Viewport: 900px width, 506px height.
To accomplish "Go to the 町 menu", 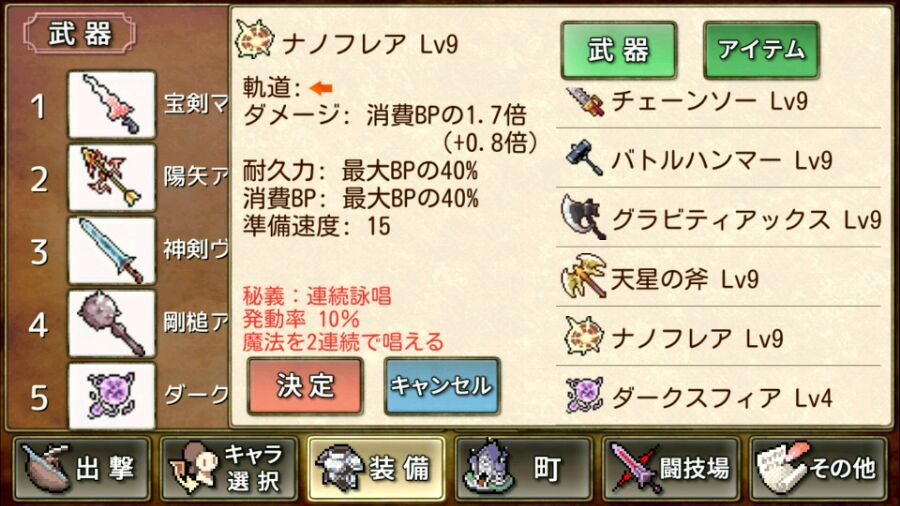I will [x=523, y=469].
